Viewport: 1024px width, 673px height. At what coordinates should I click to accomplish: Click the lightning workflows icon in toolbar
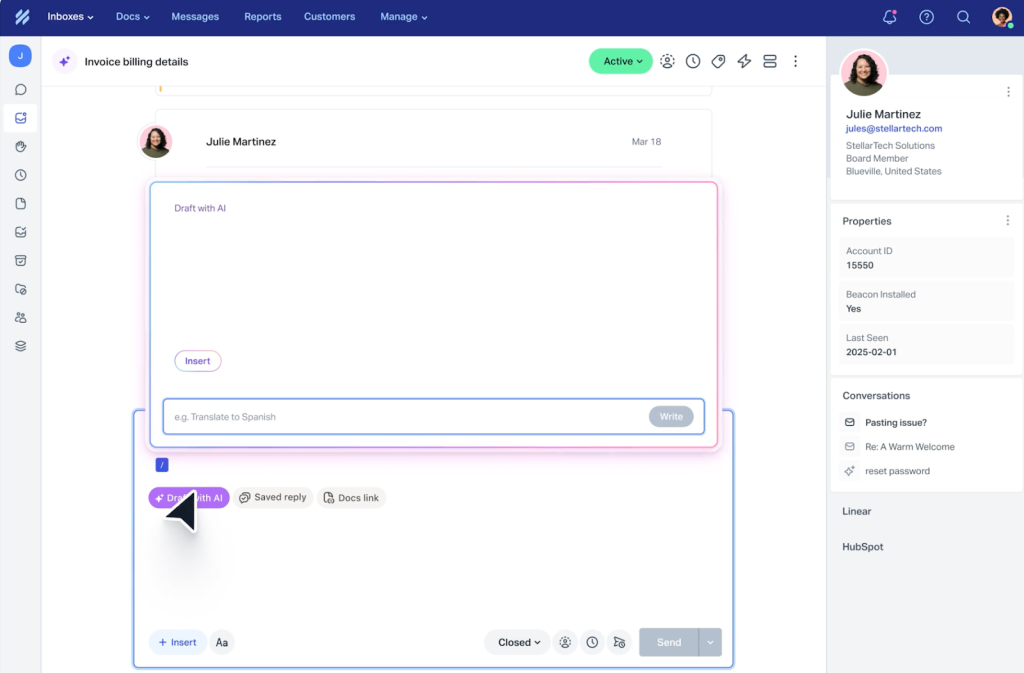coord(744,61)
